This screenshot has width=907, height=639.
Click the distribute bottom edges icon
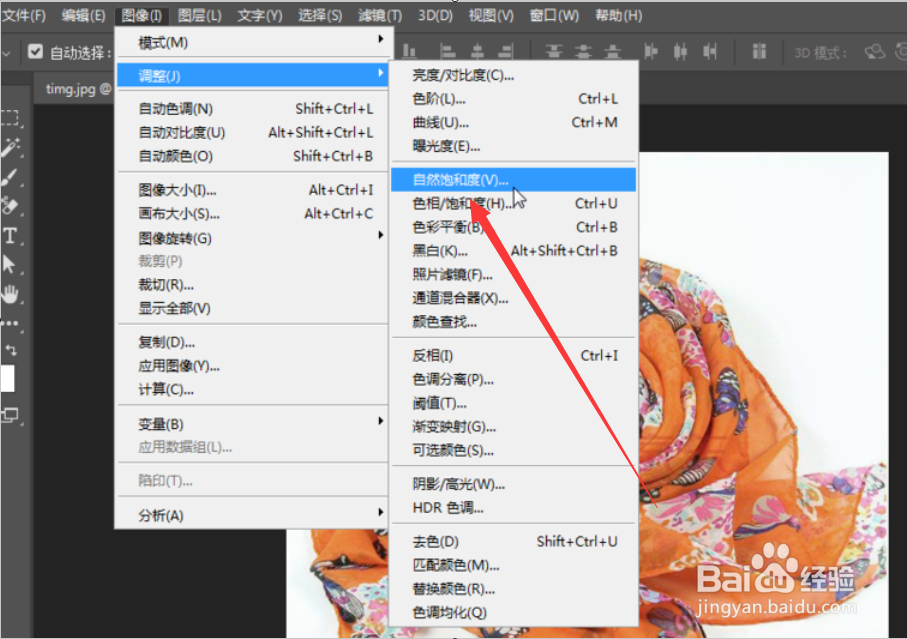tap(613, 52)
